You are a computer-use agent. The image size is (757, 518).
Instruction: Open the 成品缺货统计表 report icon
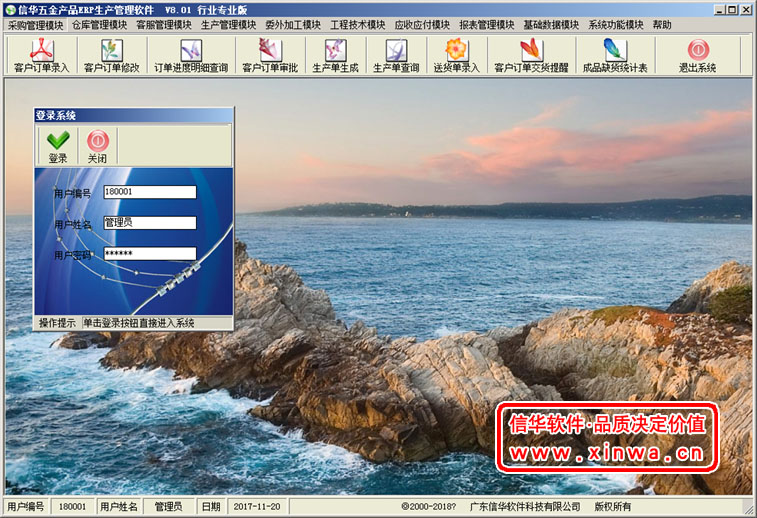coord(614,54)
